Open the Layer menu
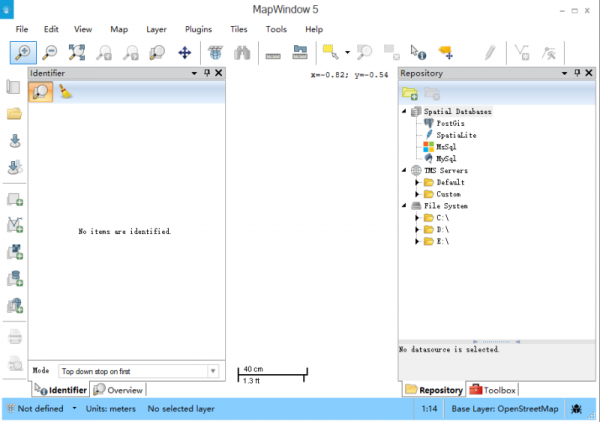 point(156,29)
